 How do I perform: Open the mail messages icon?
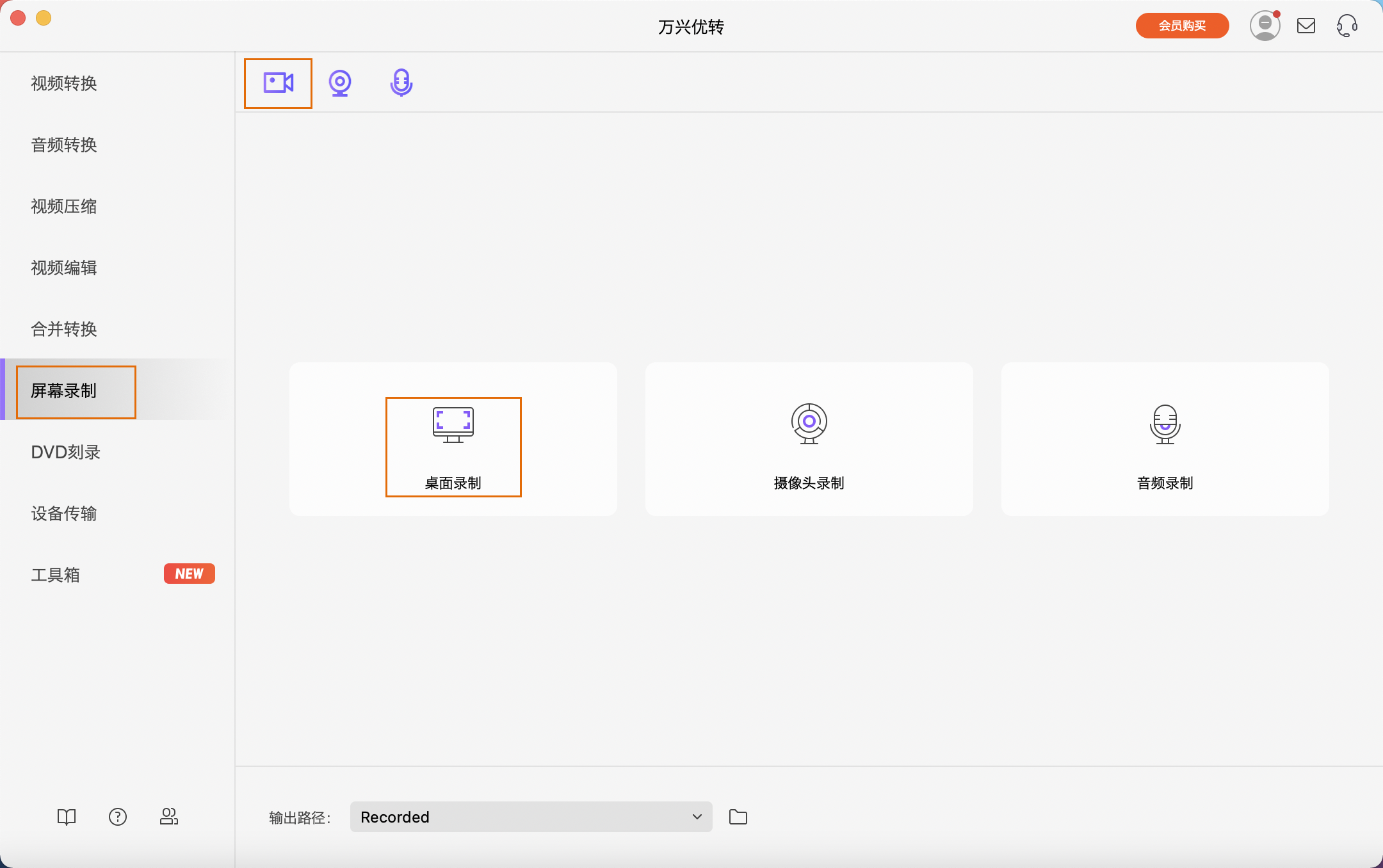[x=1306, y=26]
